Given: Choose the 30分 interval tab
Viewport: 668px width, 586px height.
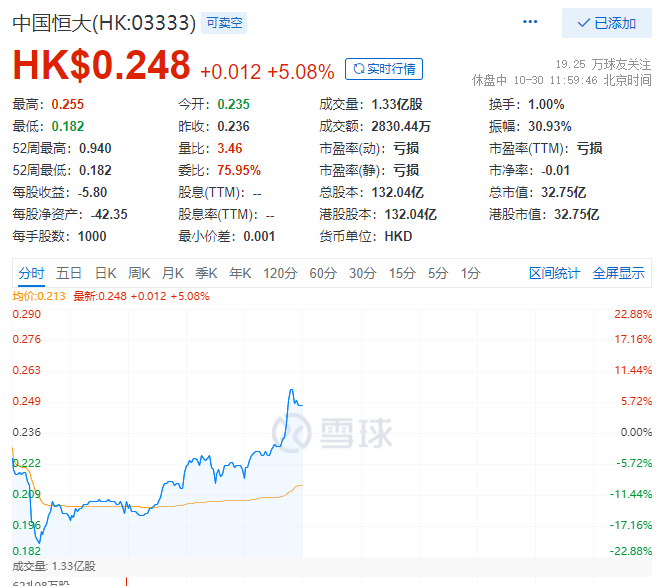Looking at the screenshot, I should [363, 273].
